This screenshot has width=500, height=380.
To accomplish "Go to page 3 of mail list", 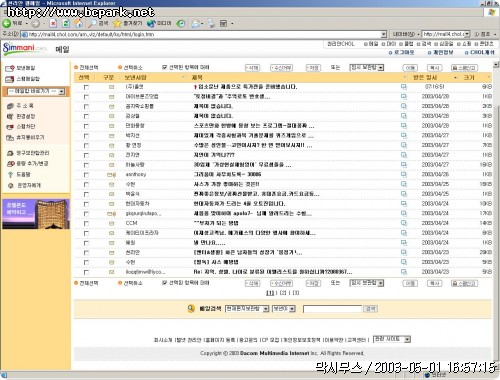I will tap(295, 293).
